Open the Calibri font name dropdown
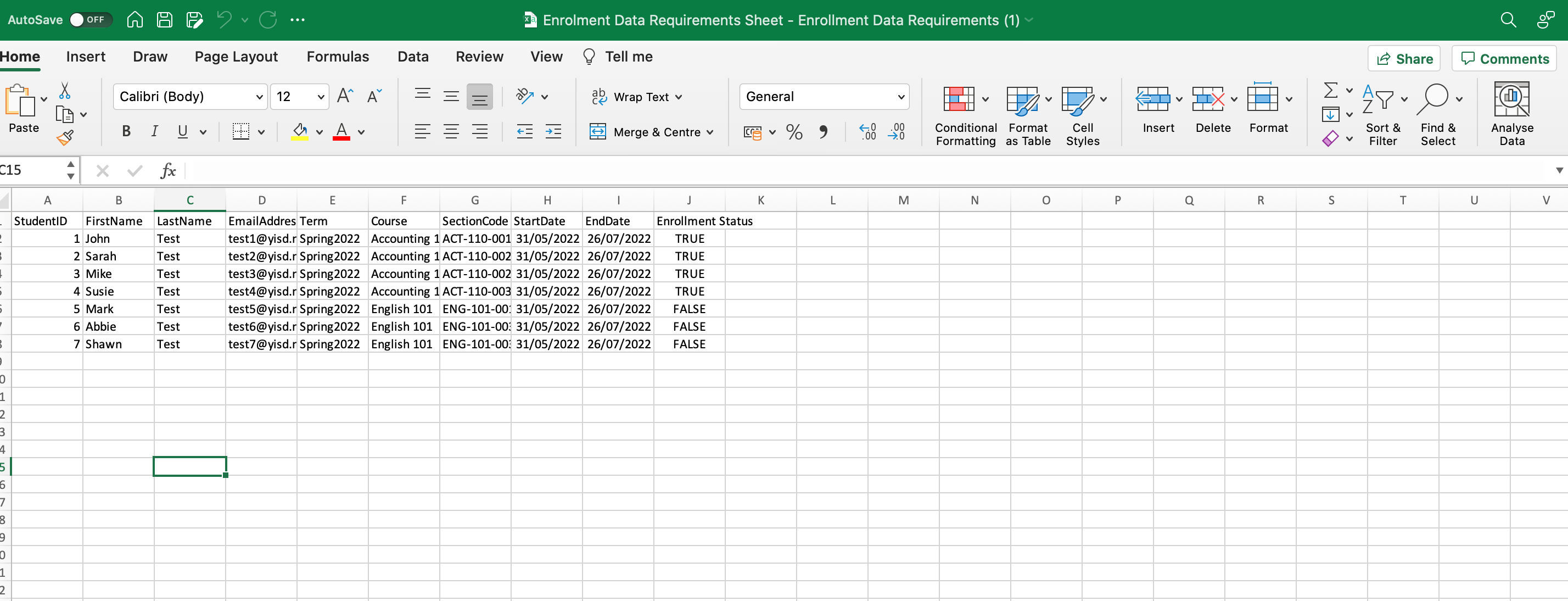The height and width of the screenshot is (601, 1568). tap(259, 97)
